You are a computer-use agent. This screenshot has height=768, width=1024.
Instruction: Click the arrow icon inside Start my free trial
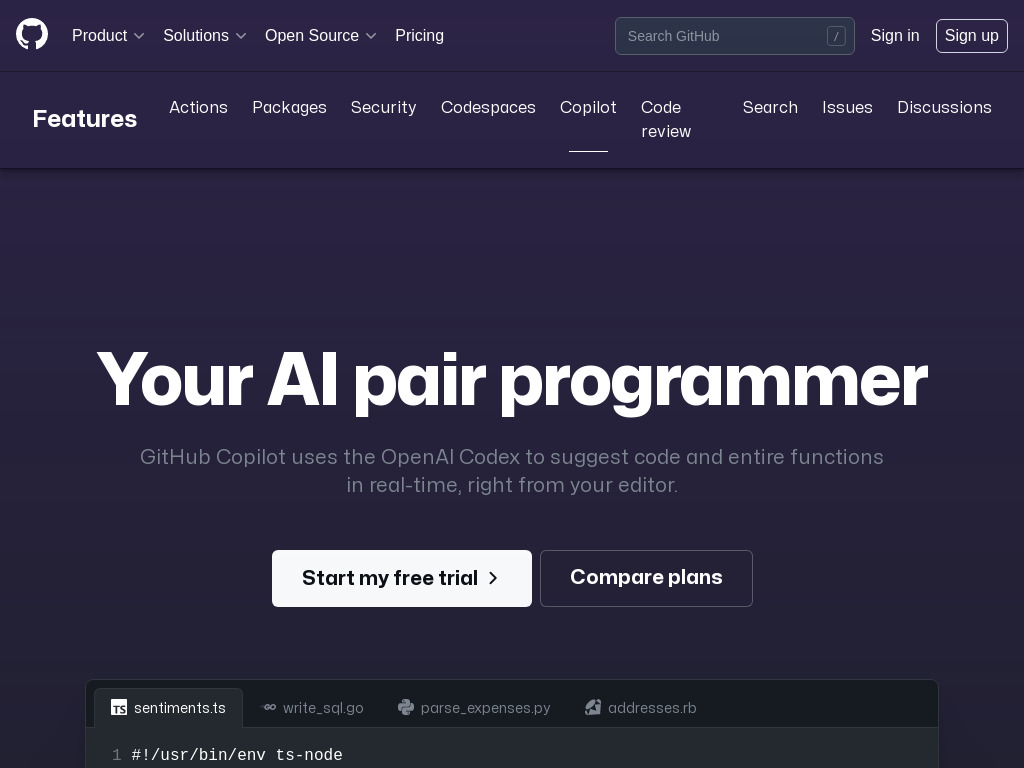pos(492,578)
